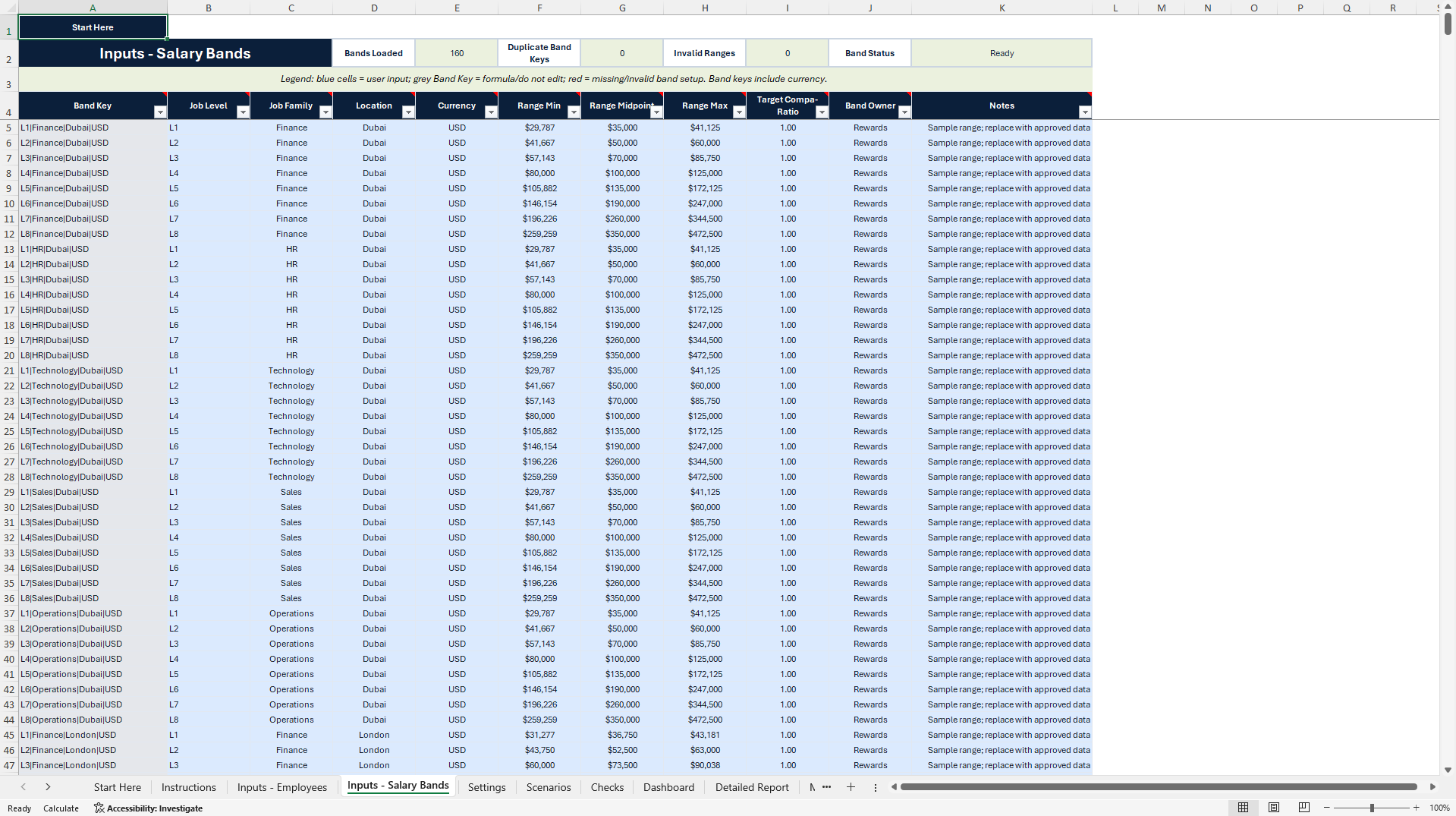Image resolution: width=1456 pixels, height=816 pixels.
Task: Open the Range Max filter dropdown
Action: pos(739,112)
